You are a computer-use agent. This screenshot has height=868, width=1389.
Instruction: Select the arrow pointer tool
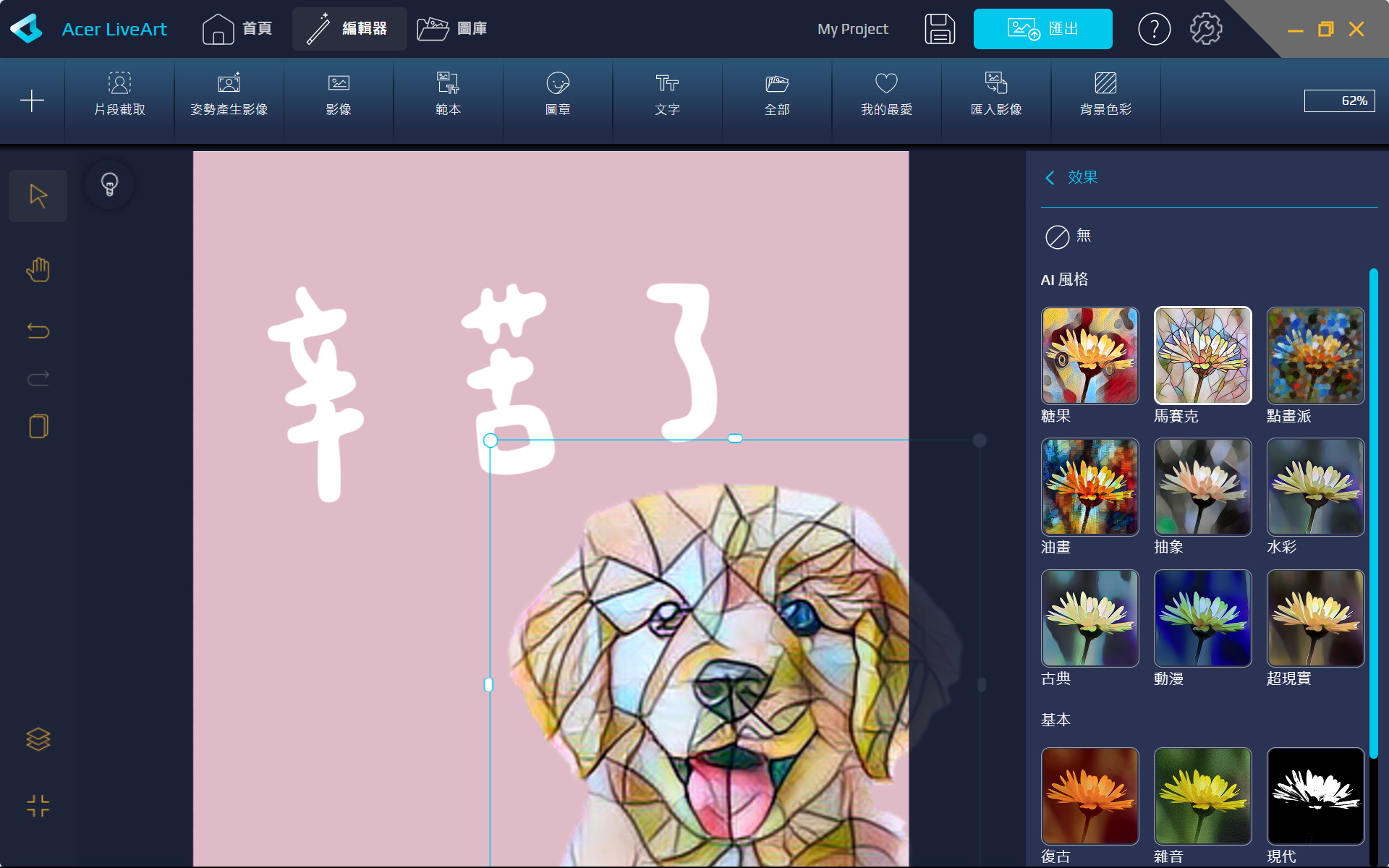(38, 195)
